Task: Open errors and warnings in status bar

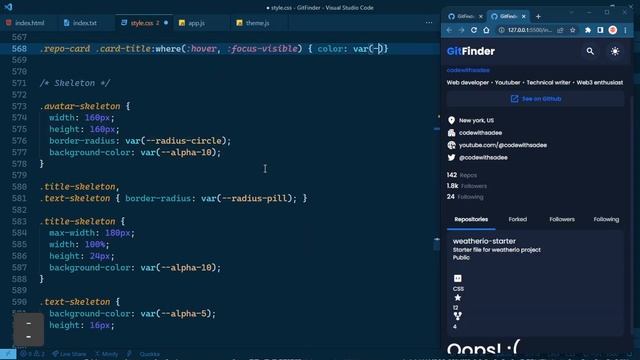Action: coord(33,354)
